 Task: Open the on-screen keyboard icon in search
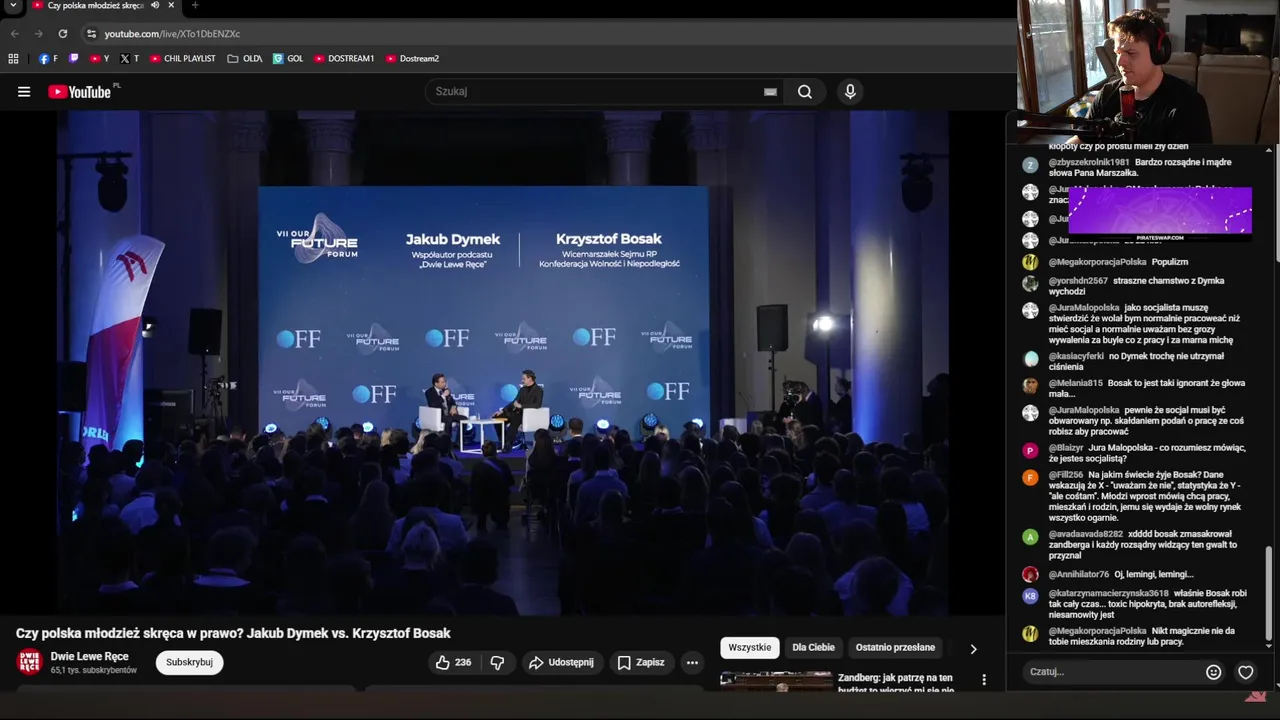click(x=770, y=92)
